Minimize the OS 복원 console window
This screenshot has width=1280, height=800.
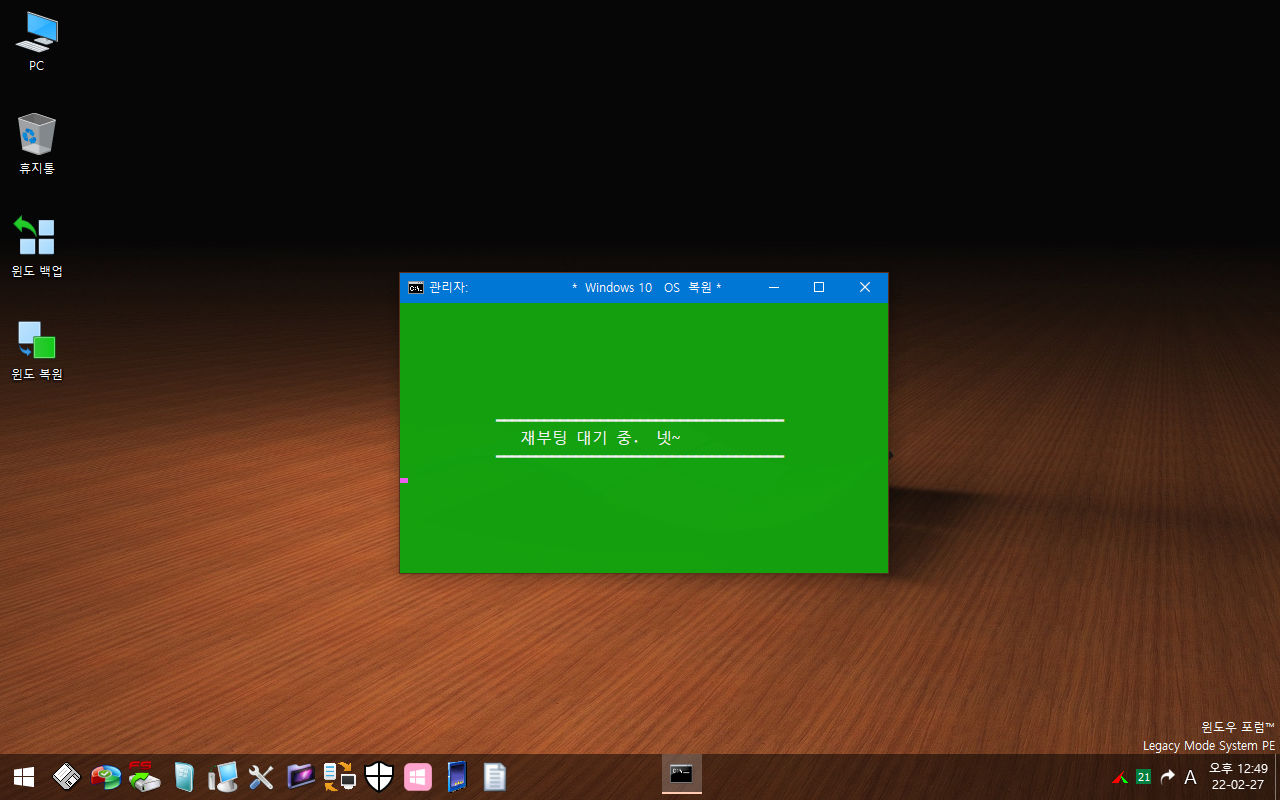773,288
